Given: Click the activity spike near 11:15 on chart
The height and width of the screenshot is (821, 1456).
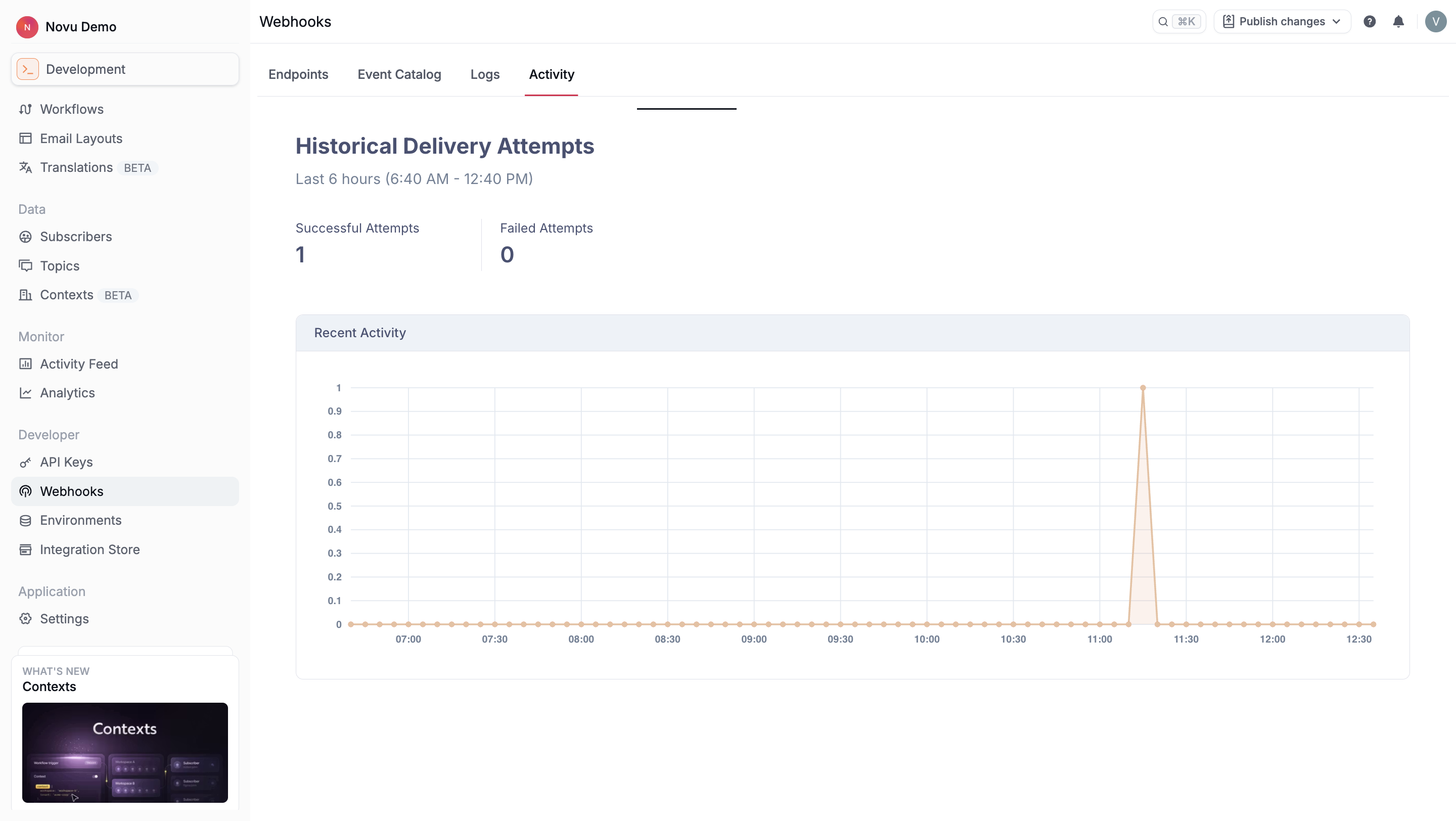Looking at the screenshot, I should click(1143, 388).
